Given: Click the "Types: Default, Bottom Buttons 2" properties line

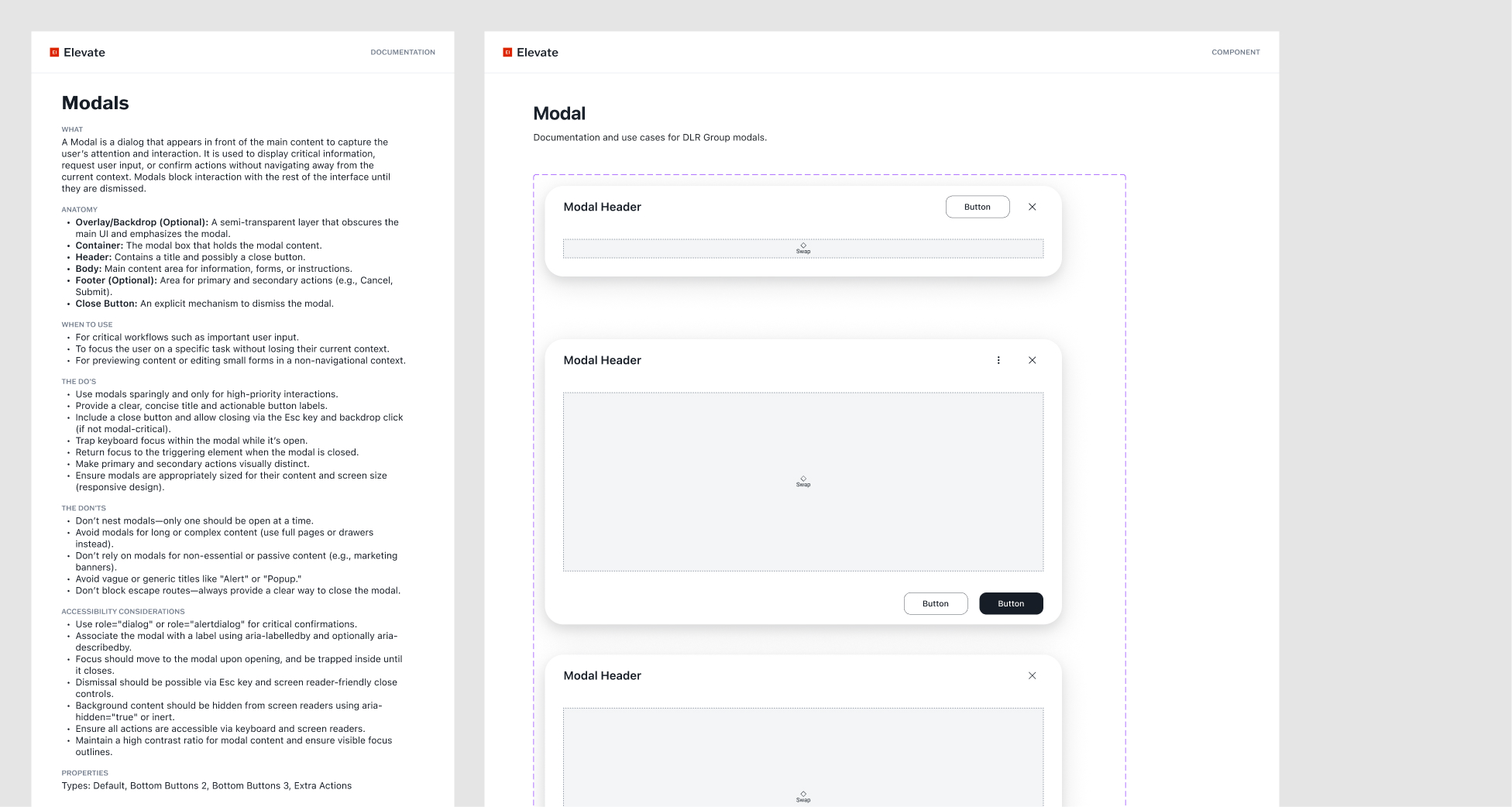Looking at the screenshot, I should [x=207, y=786].
